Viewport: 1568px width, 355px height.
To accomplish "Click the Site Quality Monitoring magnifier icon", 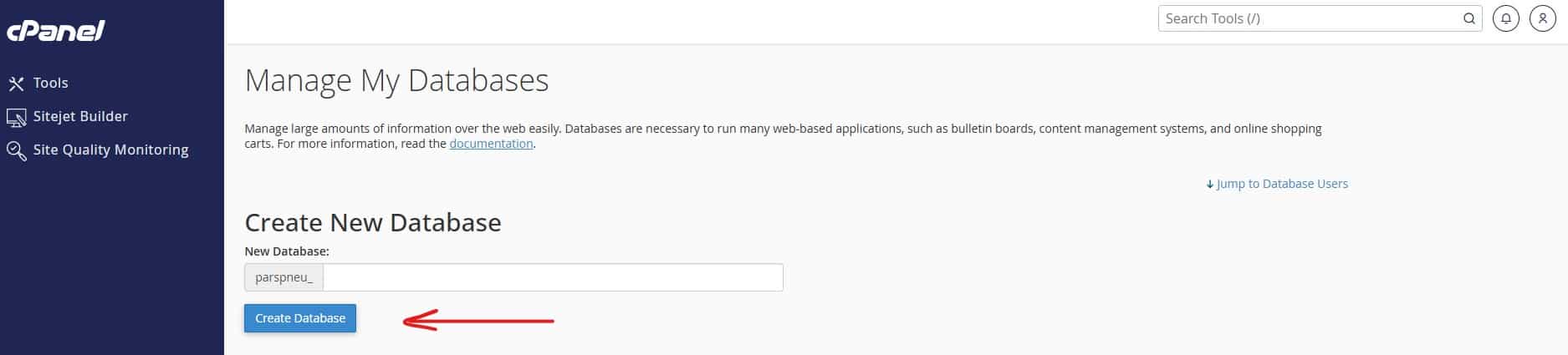I will [x=16, y=151].
